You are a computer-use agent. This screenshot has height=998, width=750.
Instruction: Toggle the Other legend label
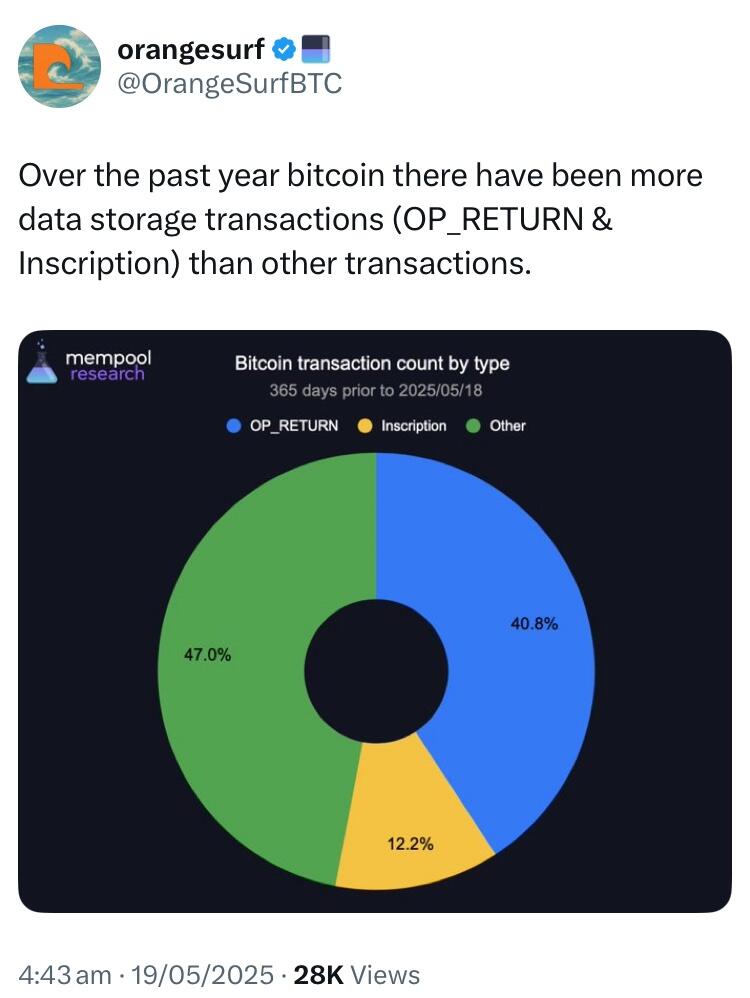click(x=507, y=426)
